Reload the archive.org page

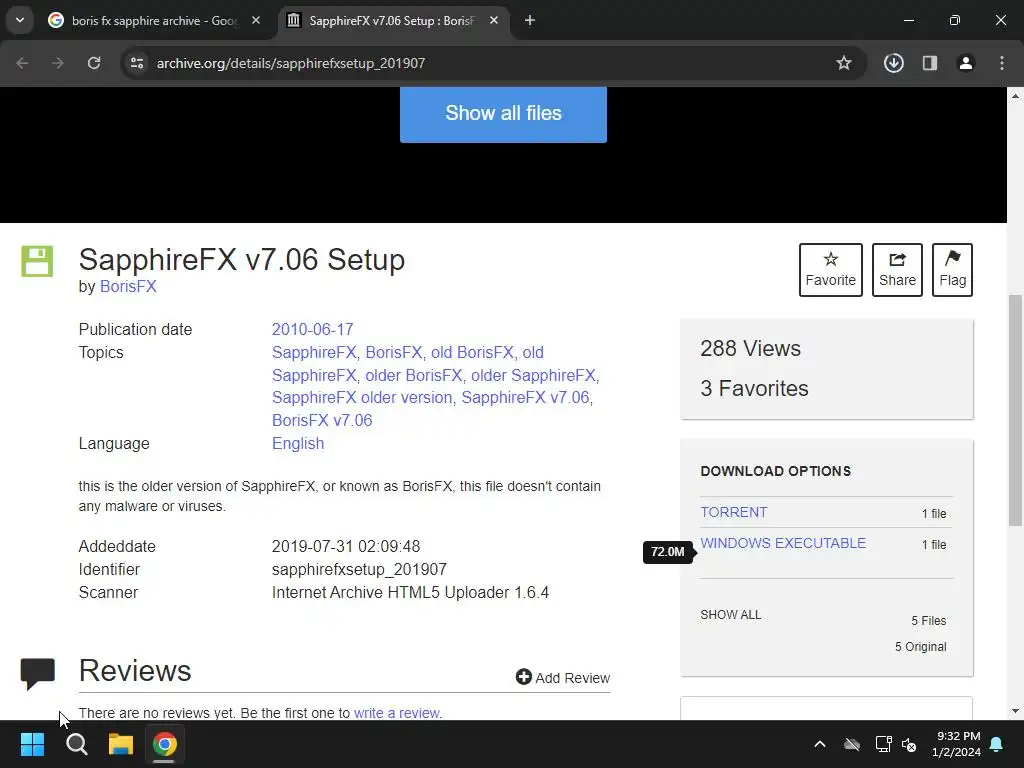tap(94, 63)
